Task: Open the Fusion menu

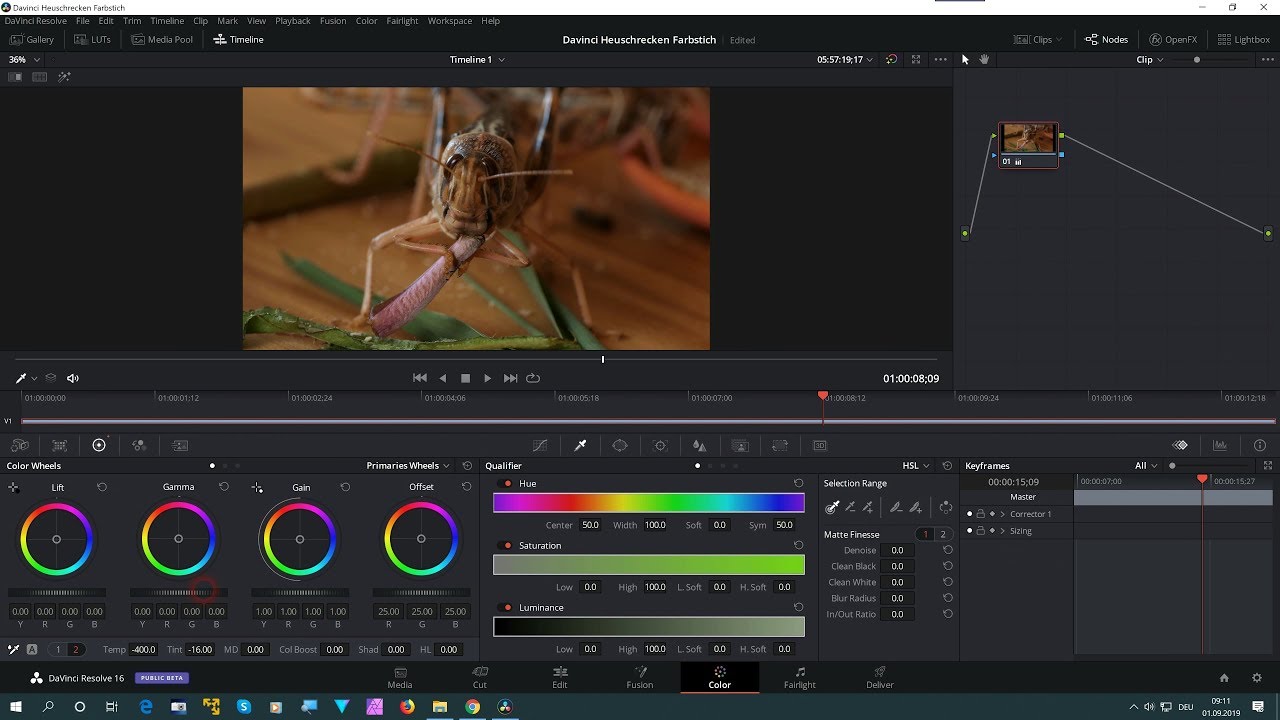Action: coord(333,21)
